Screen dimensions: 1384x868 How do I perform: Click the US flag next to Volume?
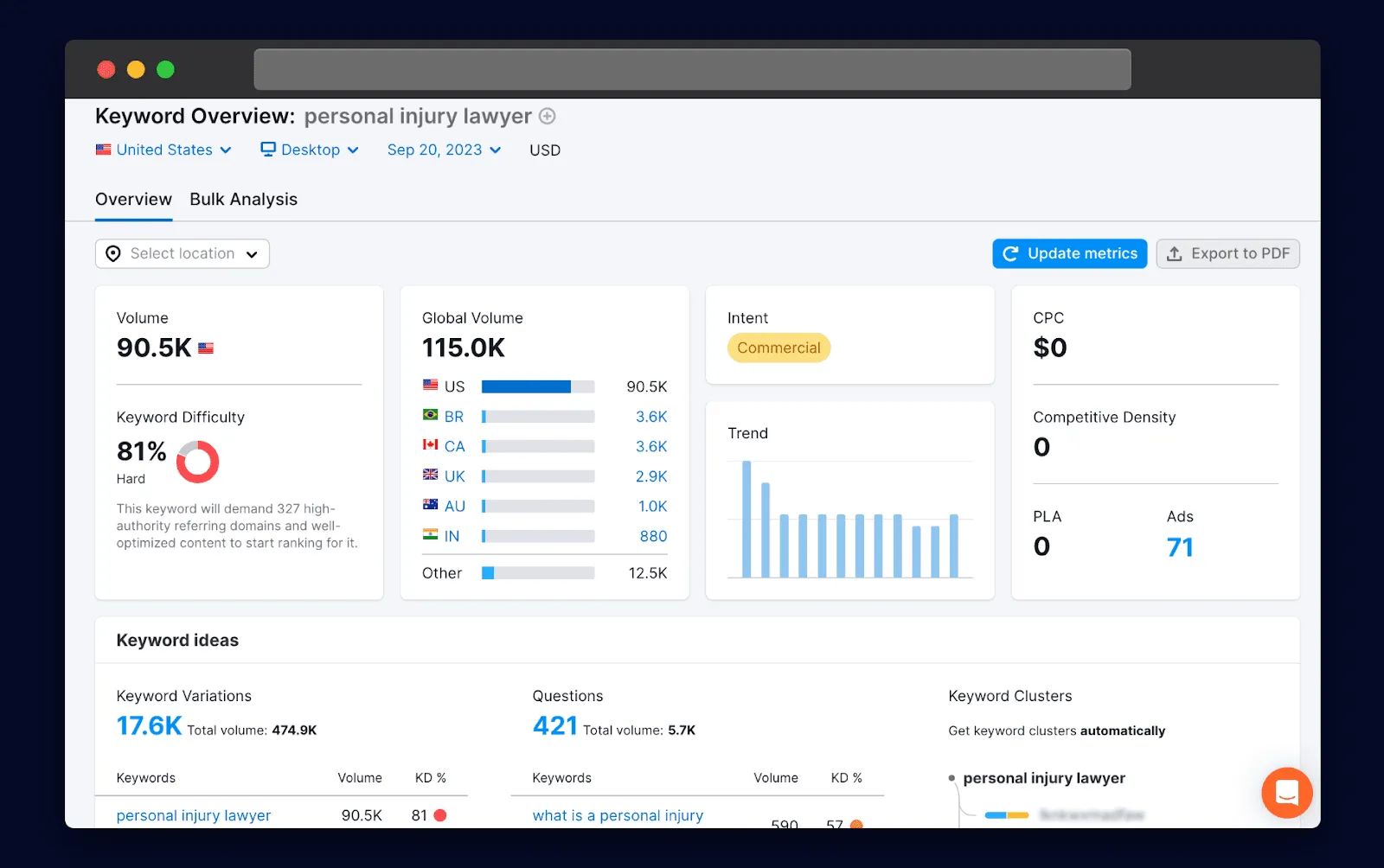(206, 348)
